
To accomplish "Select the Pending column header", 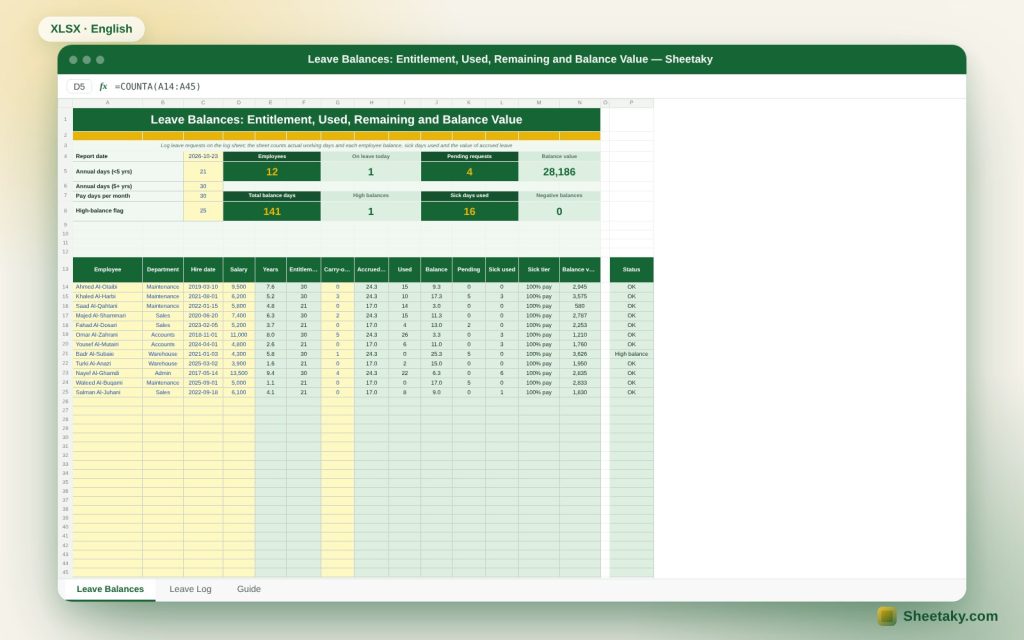I will pos(469,269).
